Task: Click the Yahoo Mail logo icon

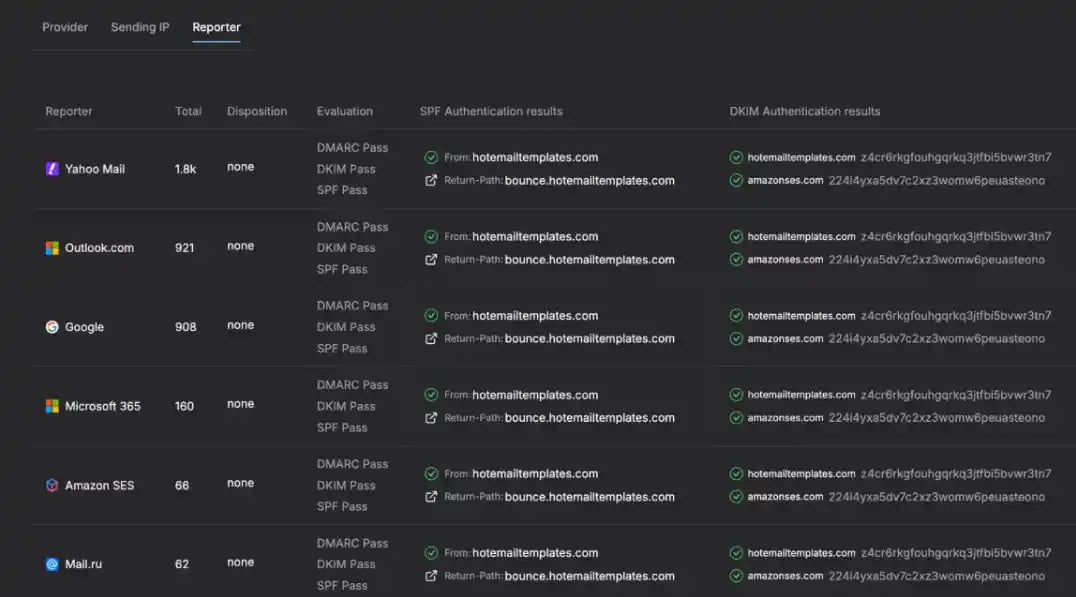Action: pos(52,169)
